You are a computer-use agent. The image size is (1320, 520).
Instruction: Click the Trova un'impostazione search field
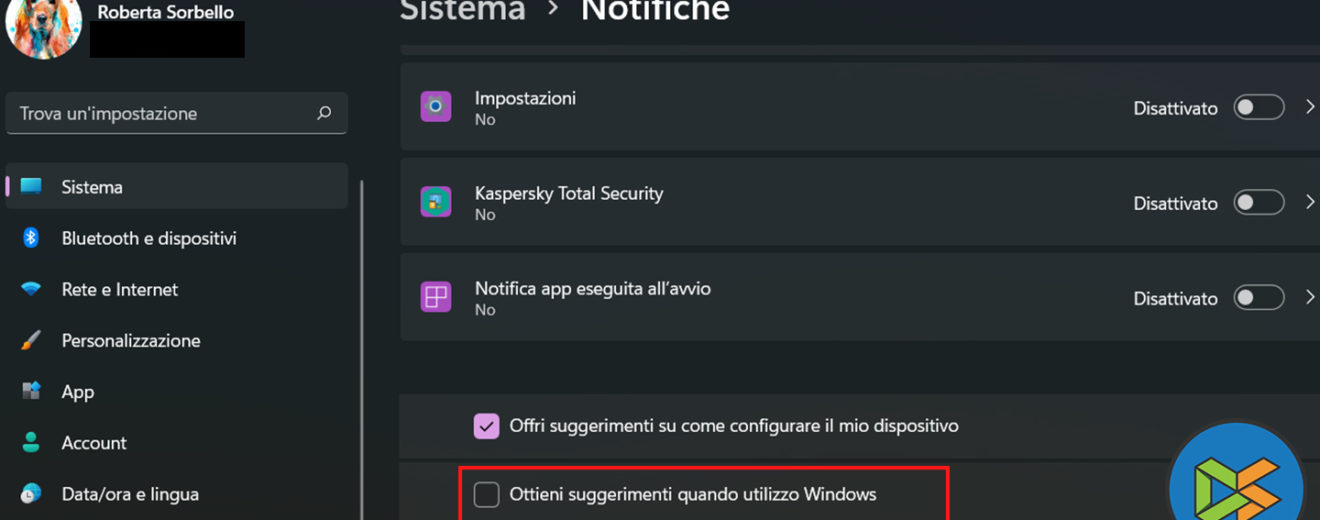point(160,113)
